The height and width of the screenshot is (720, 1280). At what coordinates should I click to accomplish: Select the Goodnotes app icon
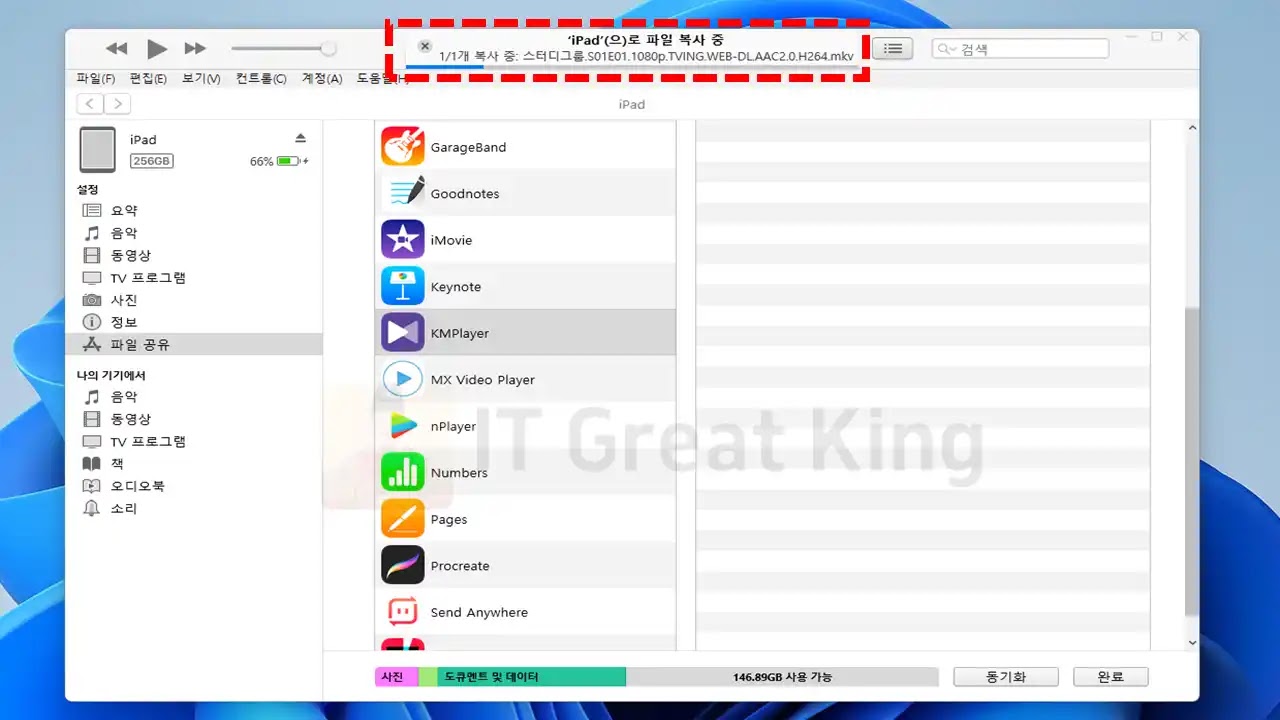[x=403, y=193]
